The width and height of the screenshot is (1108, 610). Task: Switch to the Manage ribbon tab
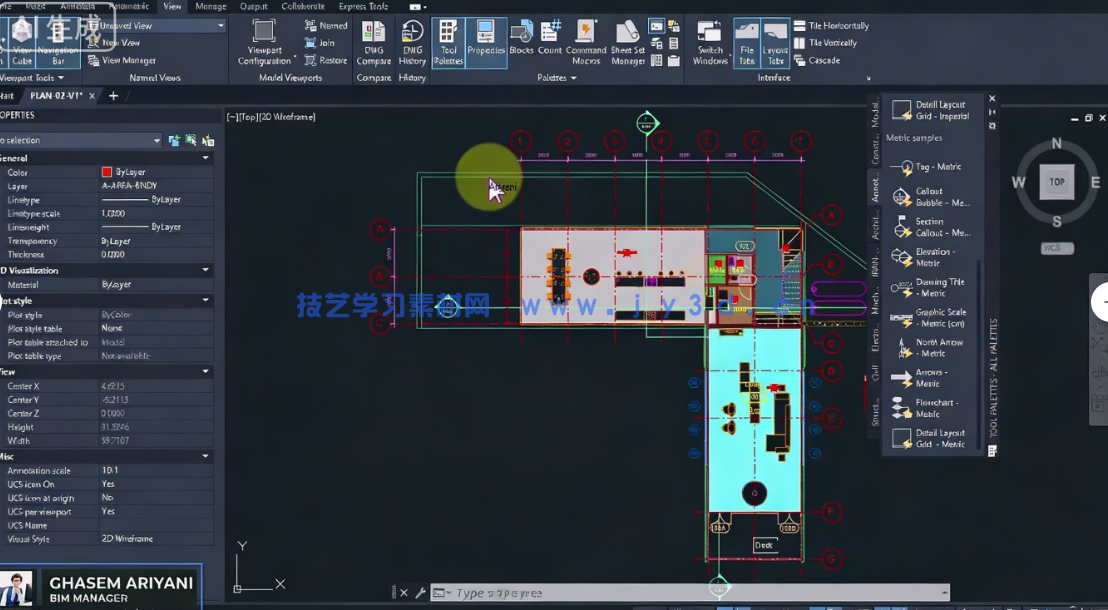click(209, 5)
